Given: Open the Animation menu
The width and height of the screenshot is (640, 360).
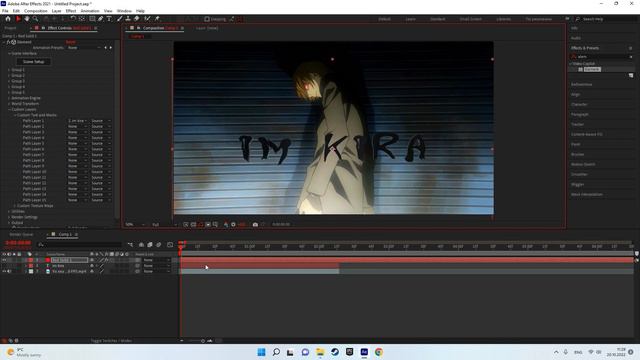Looking at the screenshot, I should 90,11.
